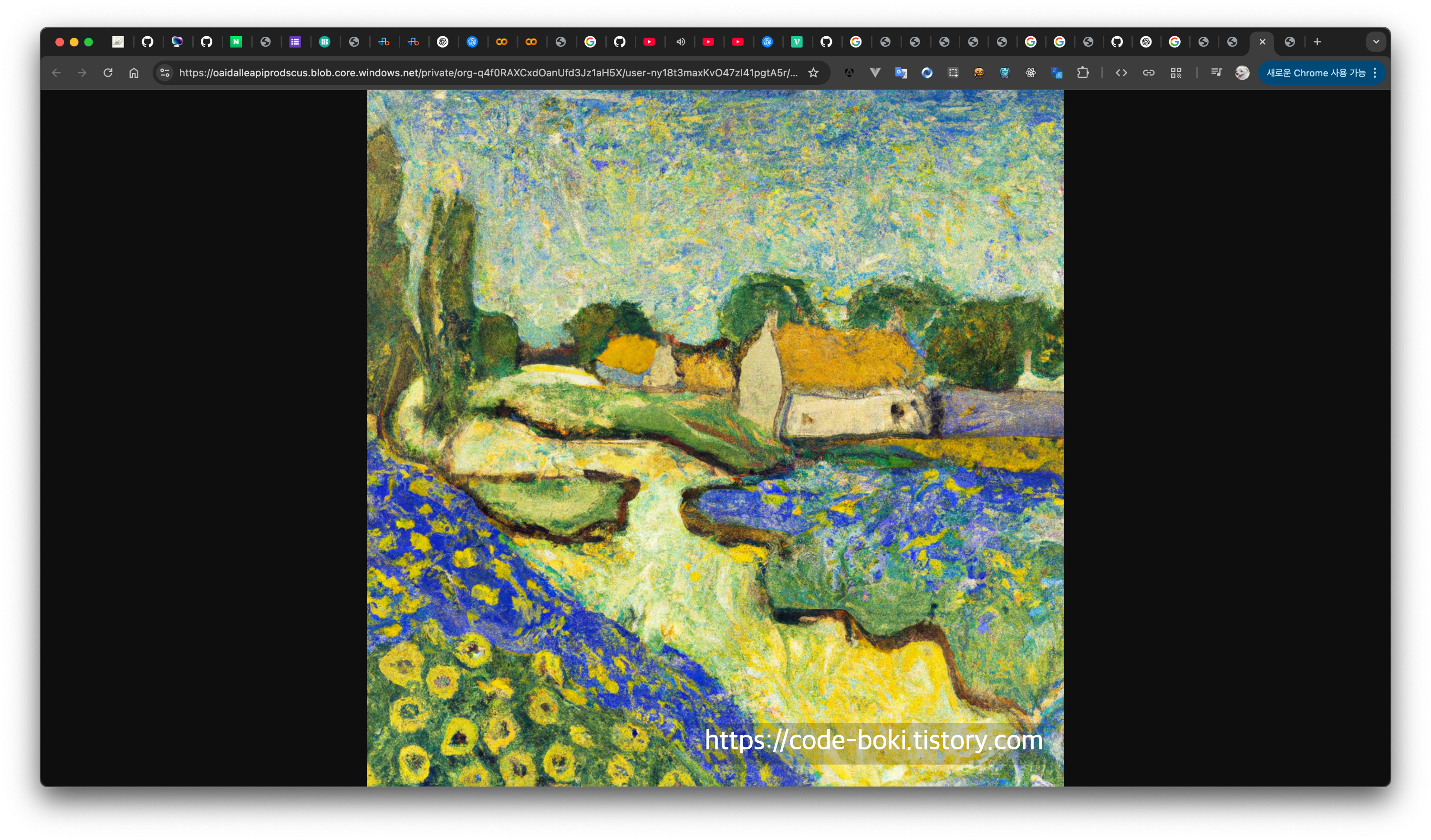
Task: Expand the tab search dropdown arrow
Action: (1376, 42)
